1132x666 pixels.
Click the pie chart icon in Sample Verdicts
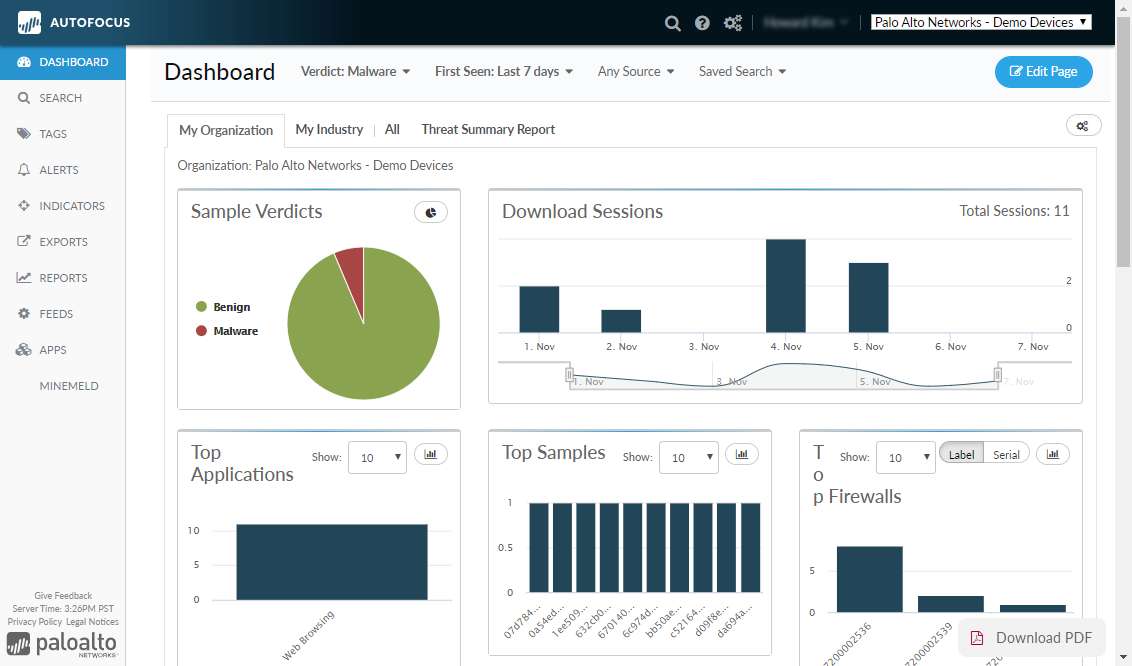[x=431, y=212]
